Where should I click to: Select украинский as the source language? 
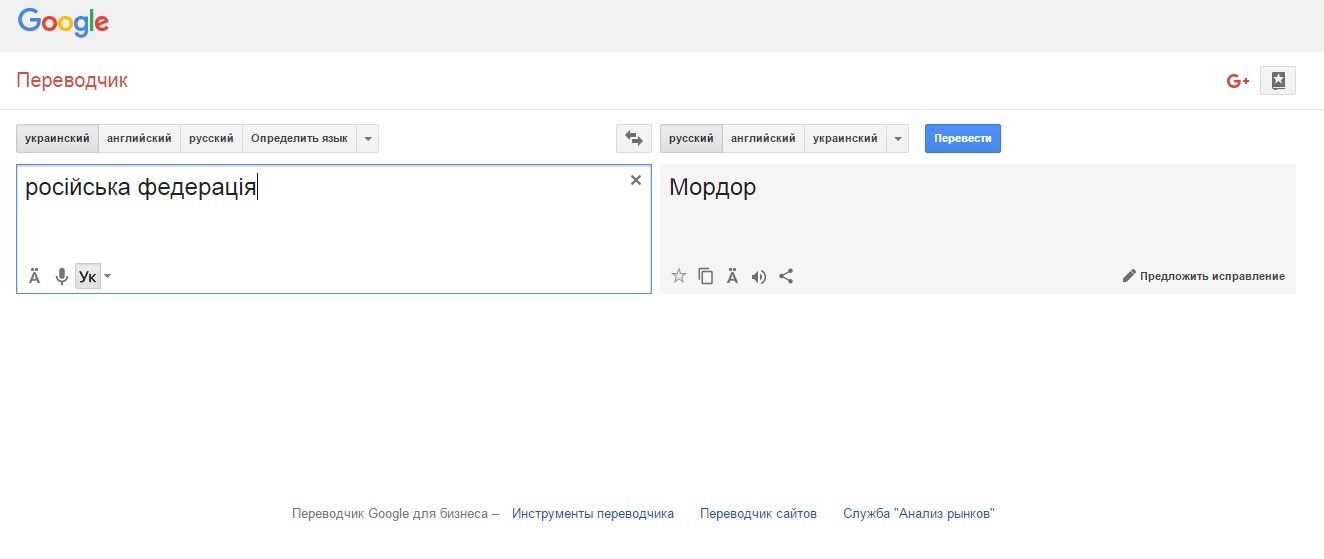(57, 139)
